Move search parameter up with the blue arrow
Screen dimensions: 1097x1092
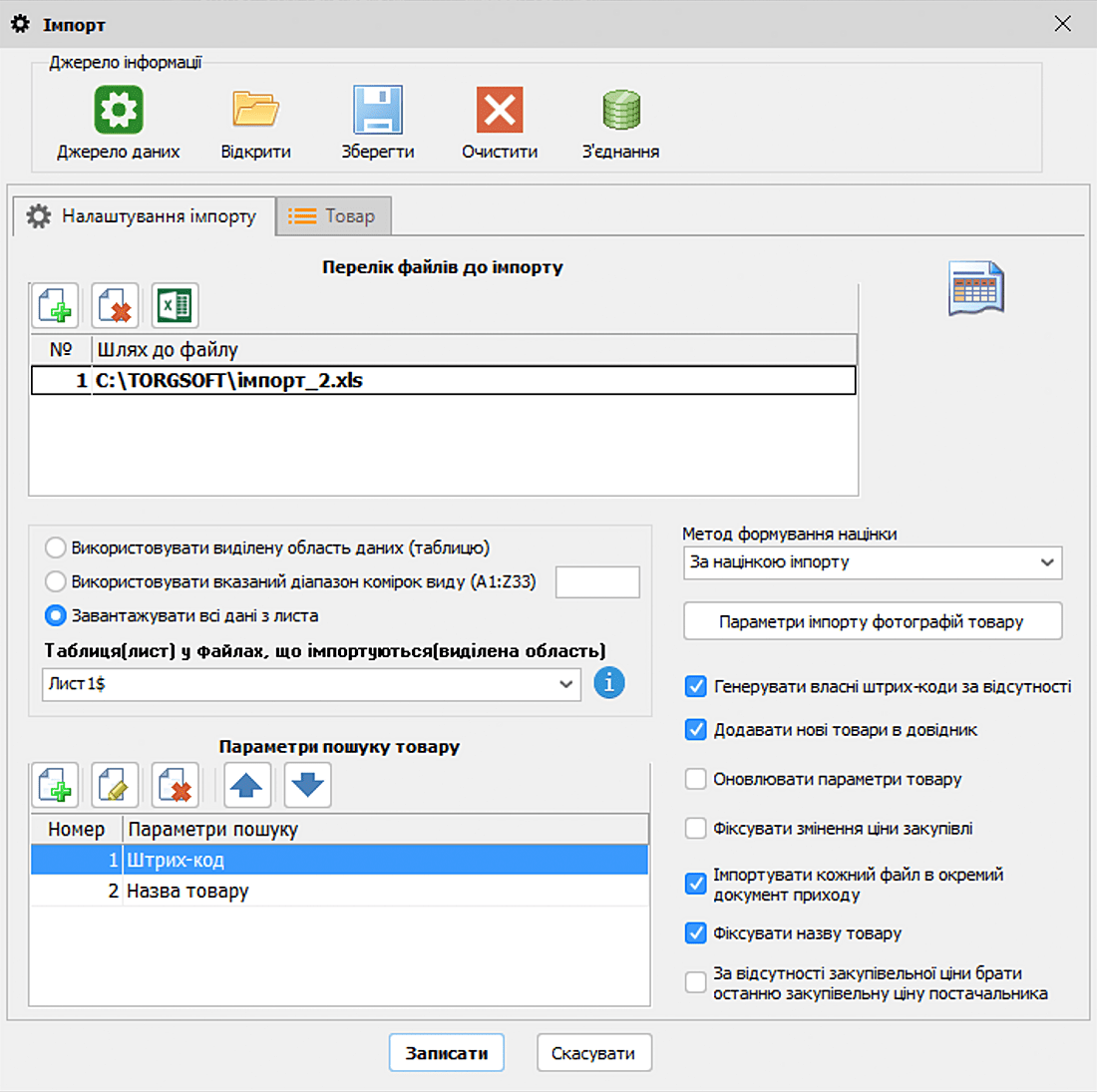[246, 785]
